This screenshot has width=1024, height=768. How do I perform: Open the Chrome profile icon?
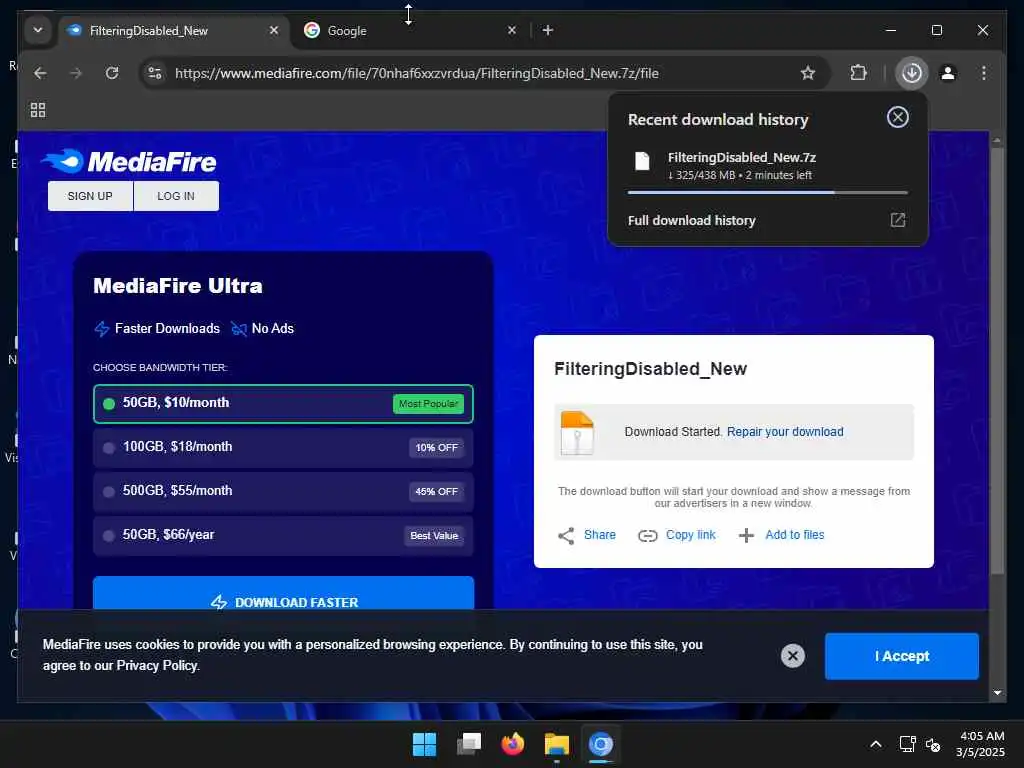click(x=948, y=73)
